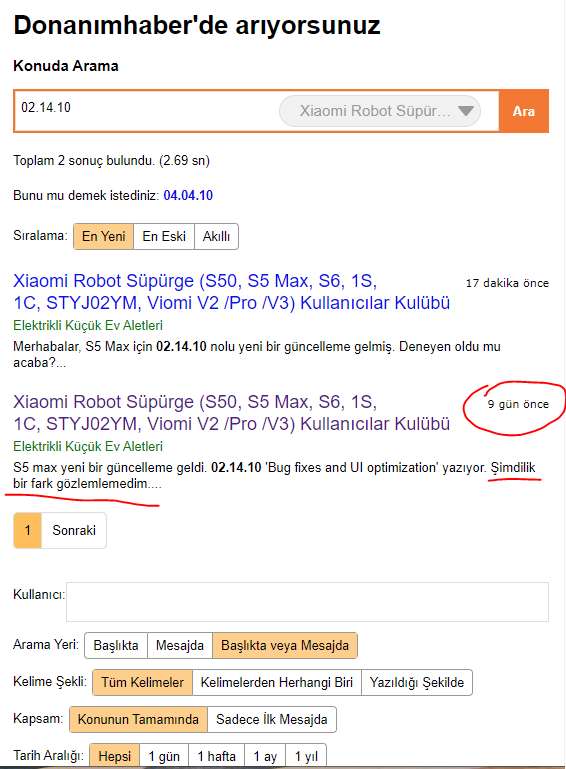Open Elektrikli Küçük Ev Aletleri category under first result
The height and width of the screenshot is (769, 566).
88,326
